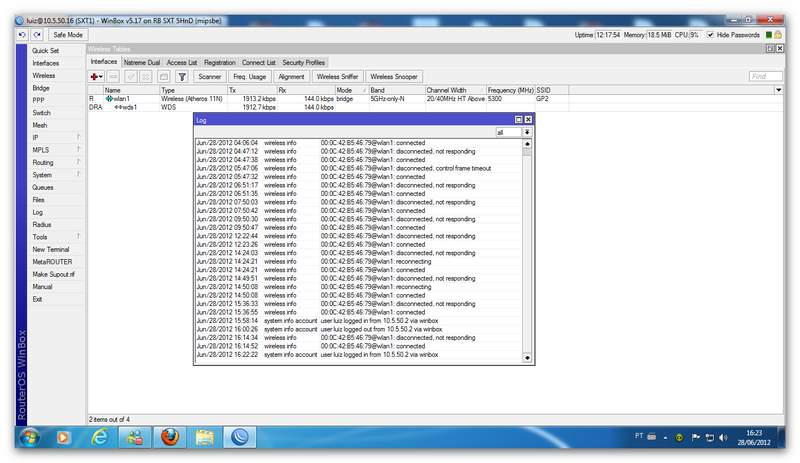Click the Freq. Usage button

249,77
